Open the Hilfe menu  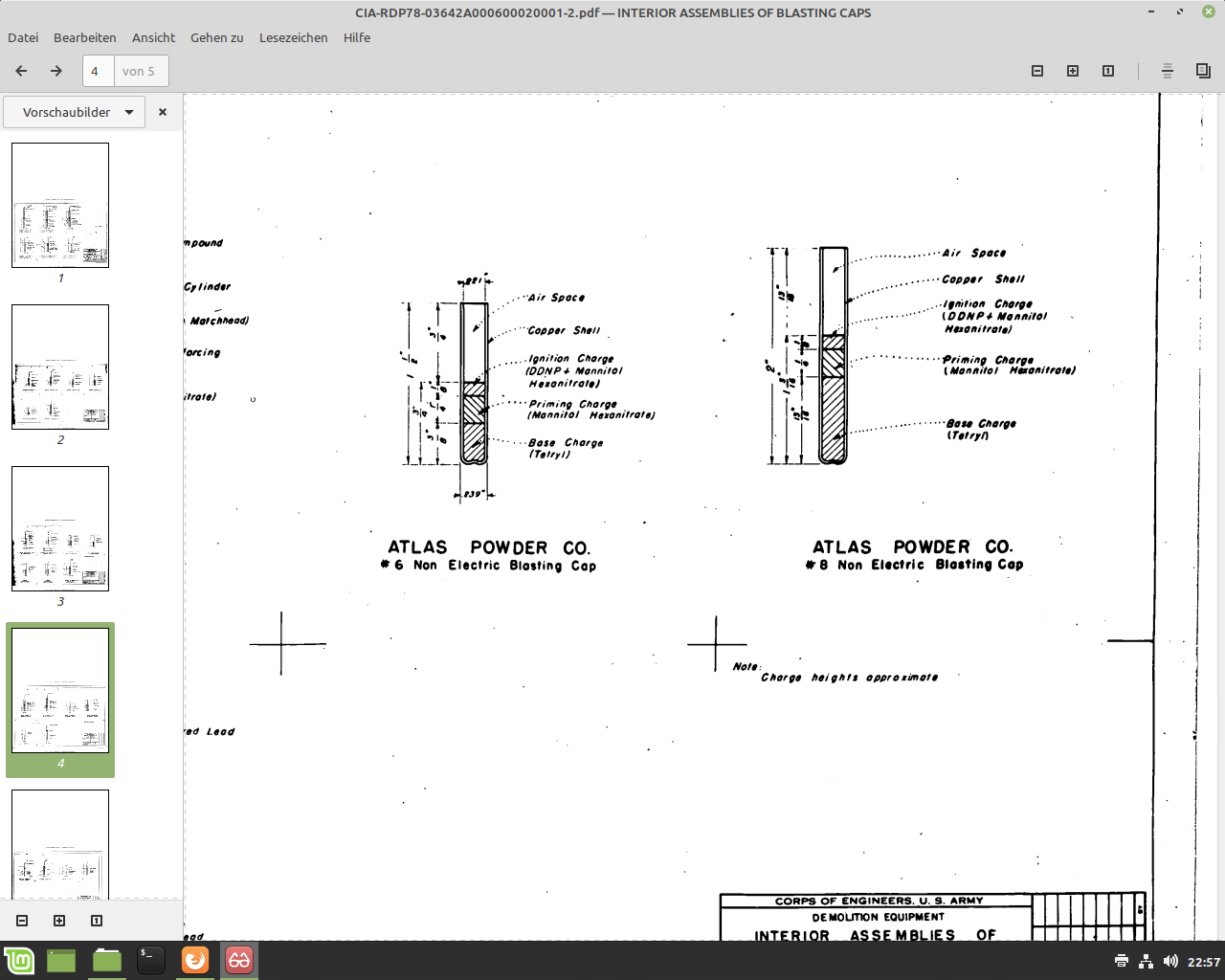(357, 37)
